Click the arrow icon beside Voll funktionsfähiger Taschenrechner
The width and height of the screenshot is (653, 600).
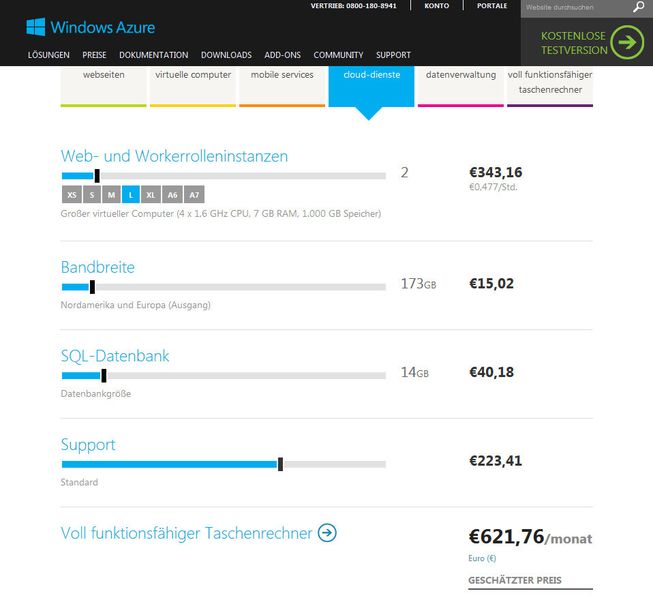coord(327,533)
